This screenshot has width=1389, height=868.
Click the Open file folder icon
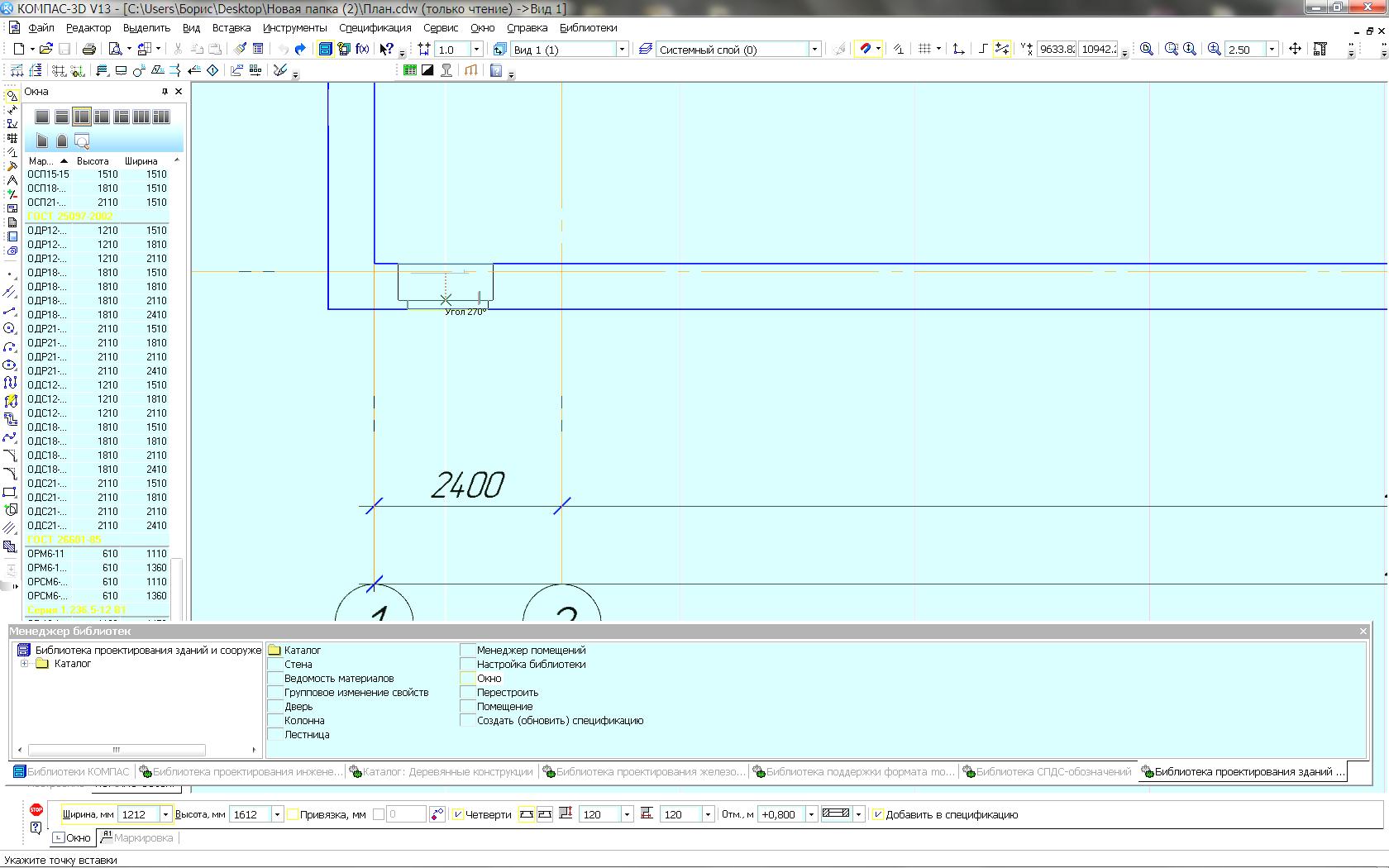pyautogui.click(x=46, y=50)
